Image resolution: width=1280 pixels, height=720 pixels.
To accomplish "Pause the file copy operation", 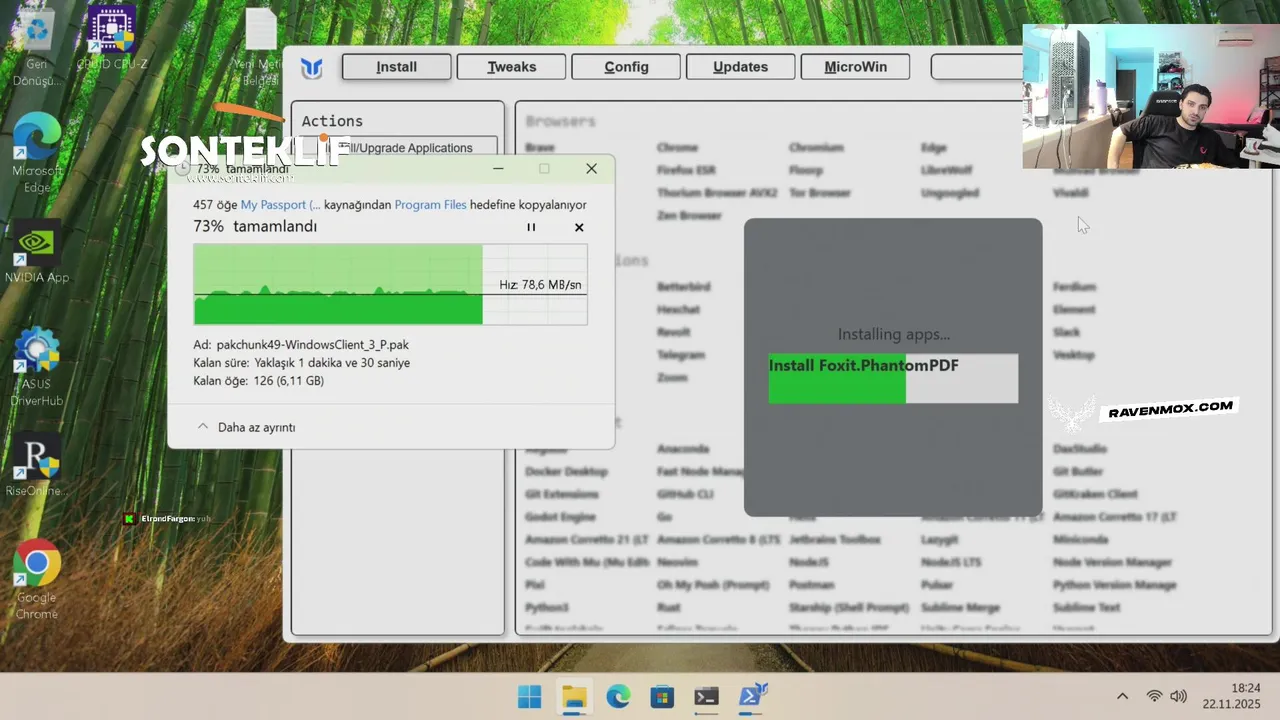I will [531, 227].
